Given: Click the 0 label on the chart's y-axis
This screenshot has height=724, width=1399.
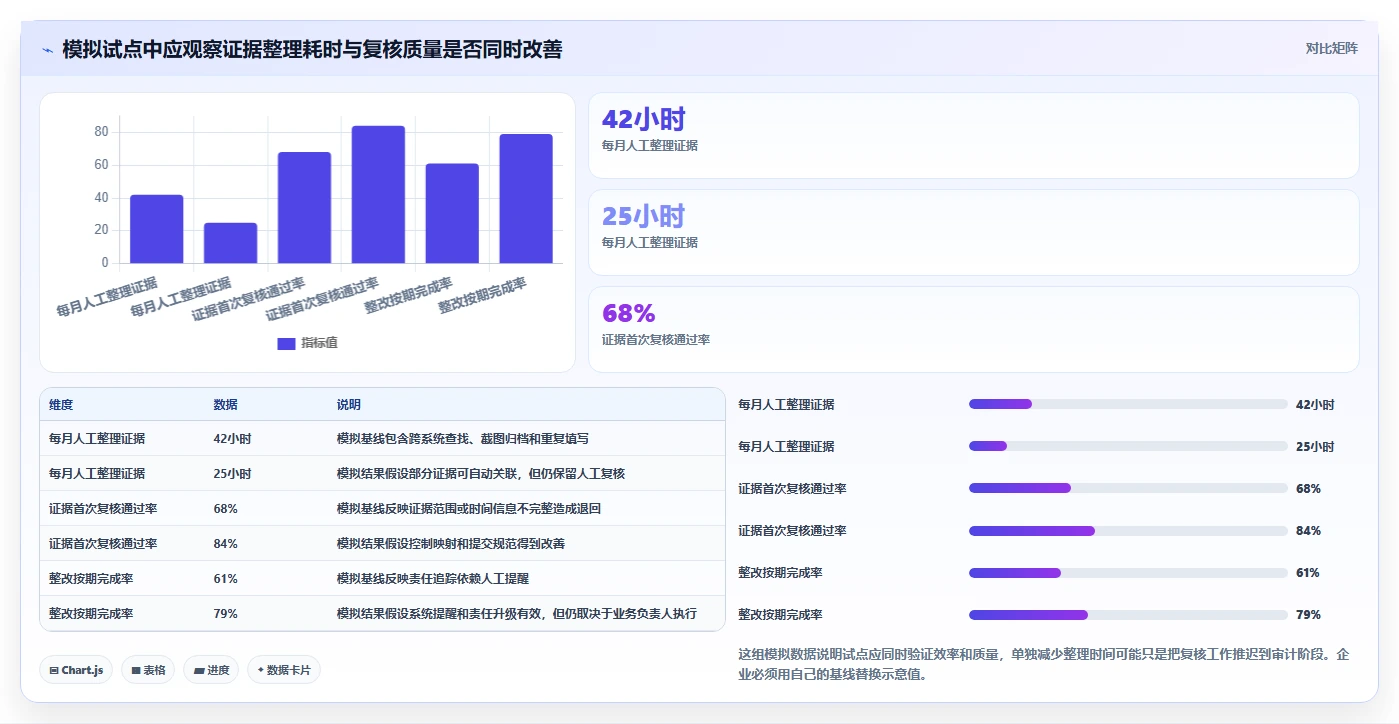Looking at the screenshot, I should click(105, 263).
